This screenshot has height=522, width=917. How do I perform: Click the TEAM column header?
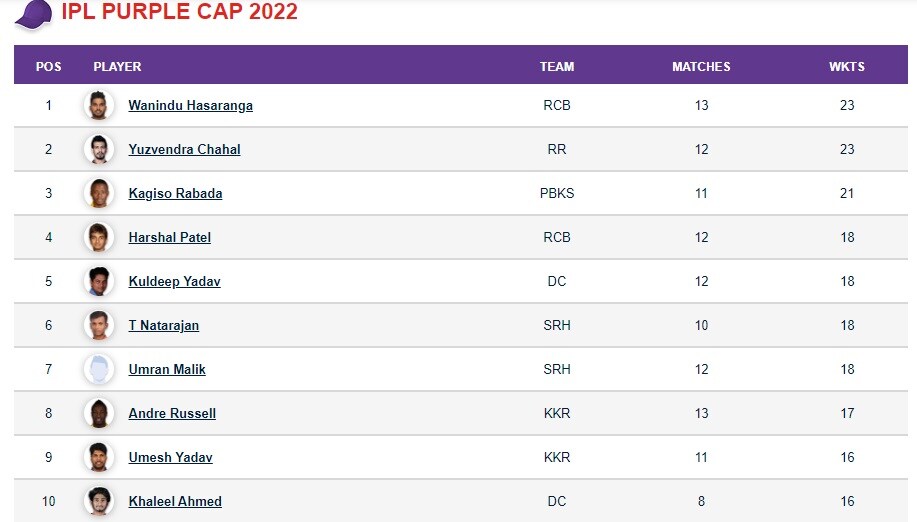click(x=557, y=67)
